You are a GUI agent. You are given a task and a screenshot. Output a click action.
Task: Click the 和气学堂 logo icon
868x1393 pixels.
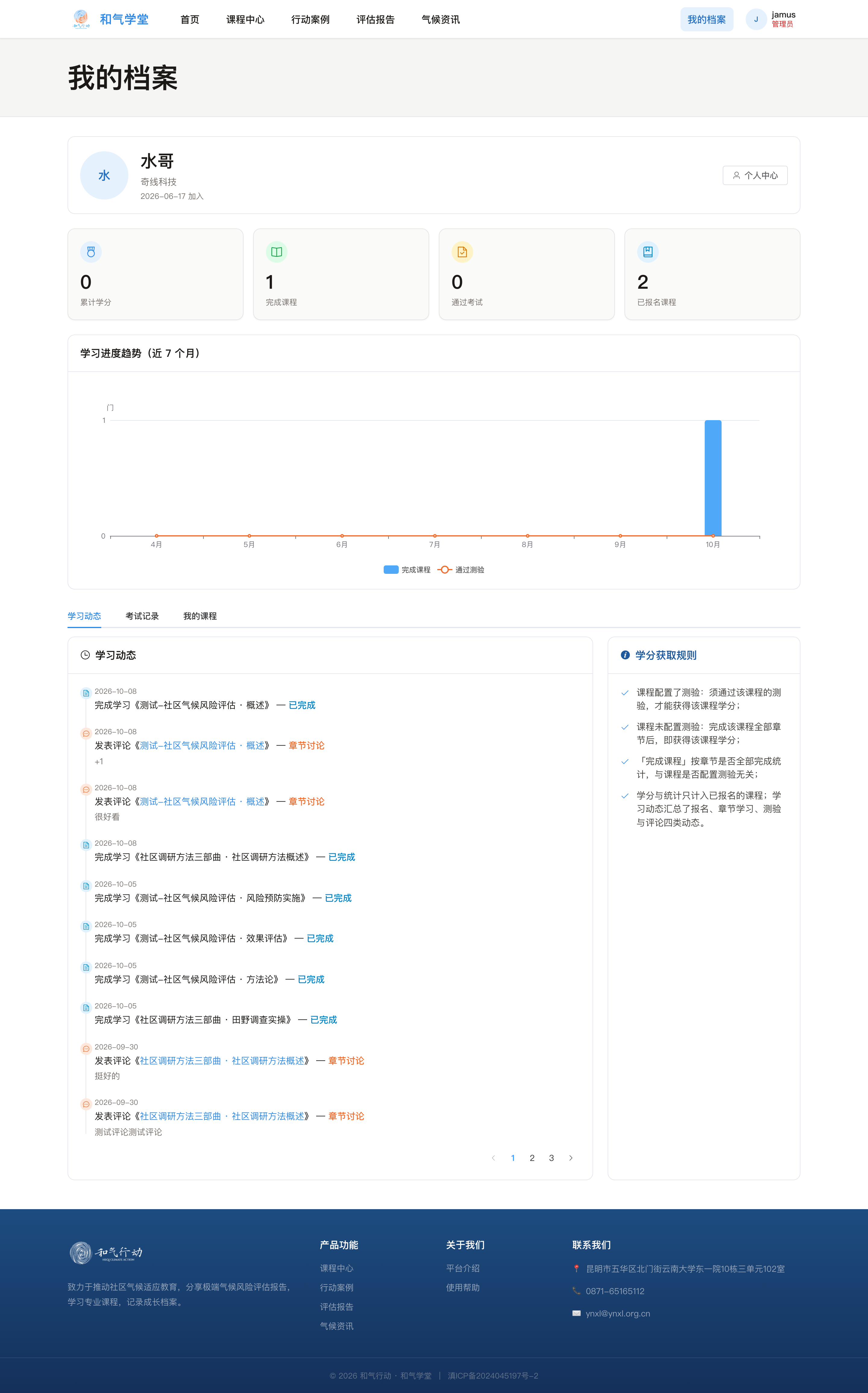81,19
